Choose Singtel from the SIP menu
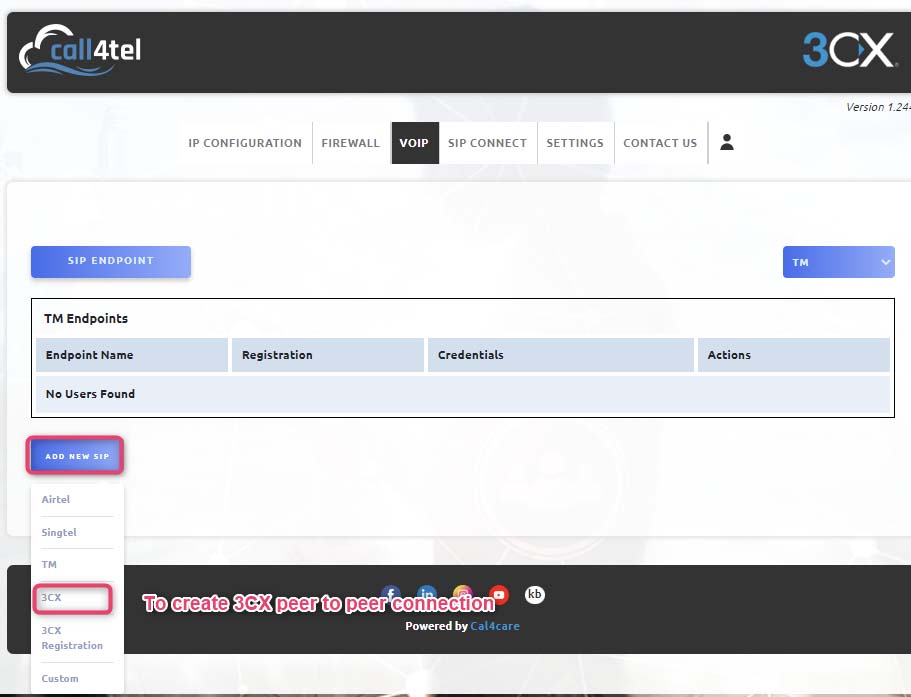 [x=59, y=532]
